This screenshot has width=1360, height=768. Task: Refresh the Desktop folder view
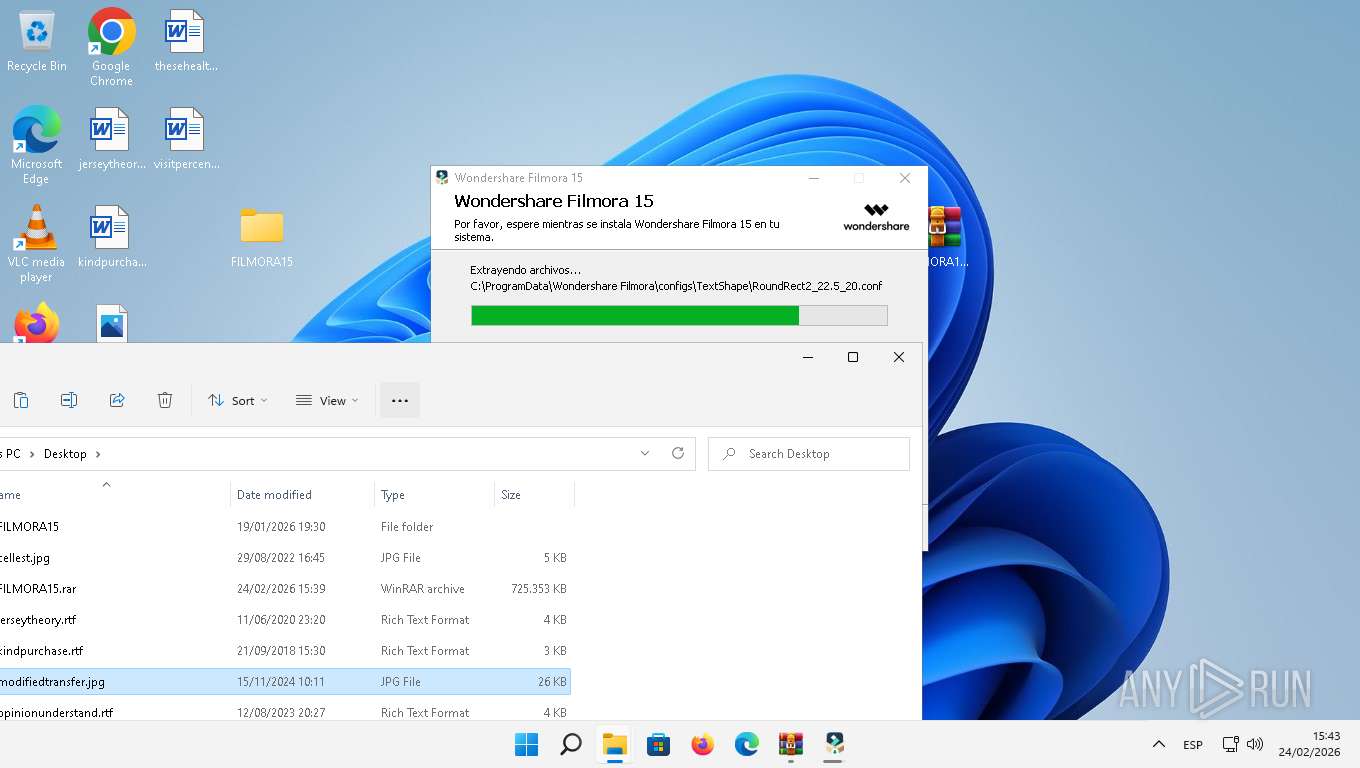point(678,453)
